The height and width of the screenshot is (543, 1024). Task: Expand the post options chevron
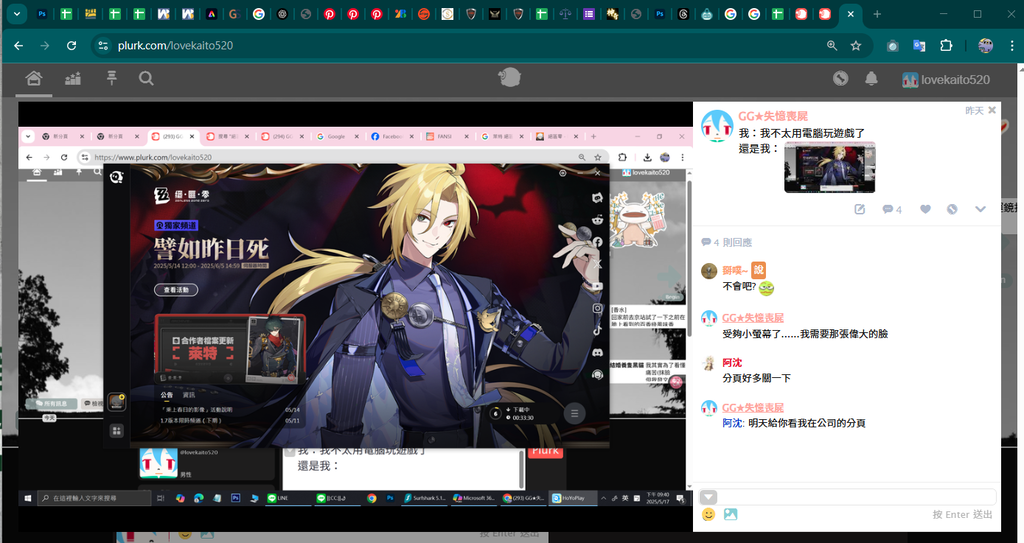(980, 209)
